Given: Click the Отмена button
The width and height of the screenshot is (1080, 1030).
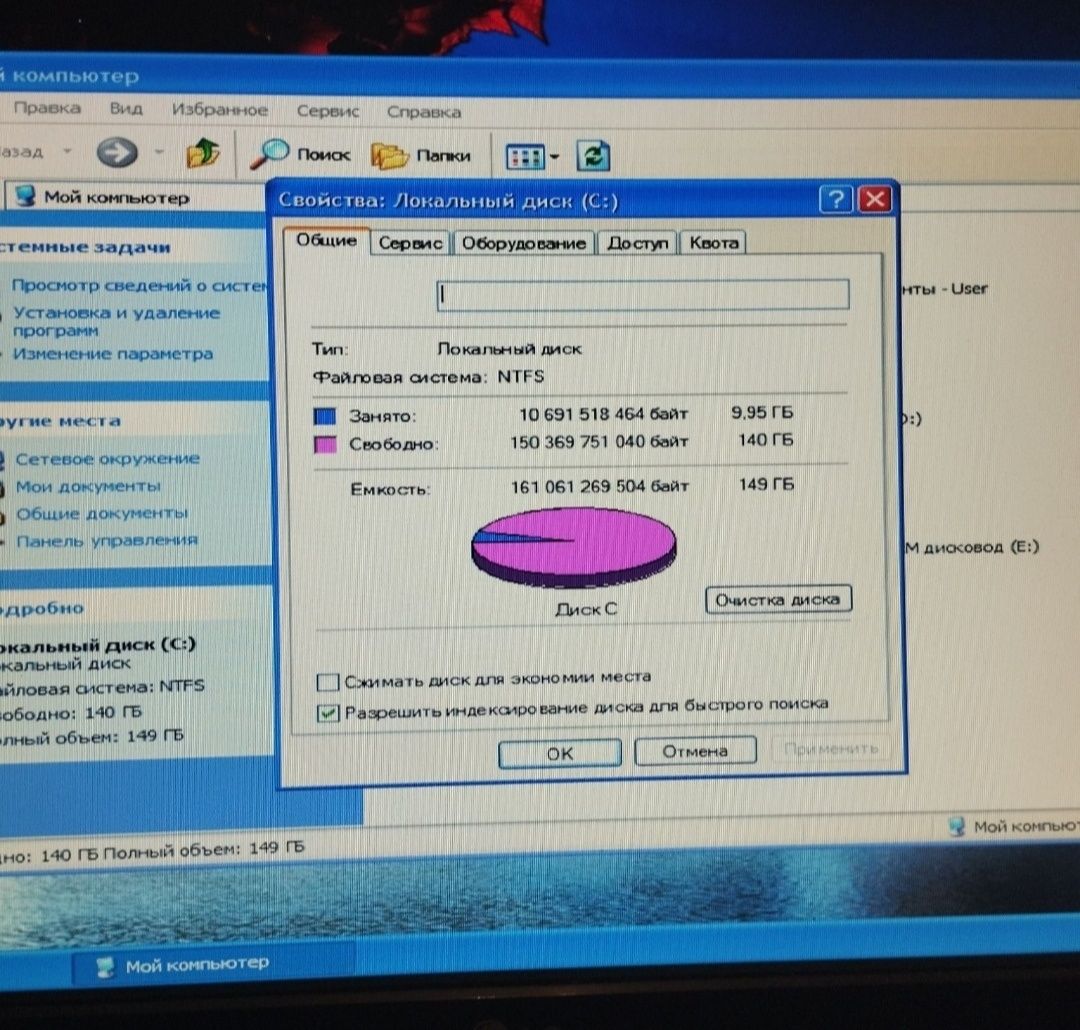Looking at the screenshot, I should pos(695,750).
